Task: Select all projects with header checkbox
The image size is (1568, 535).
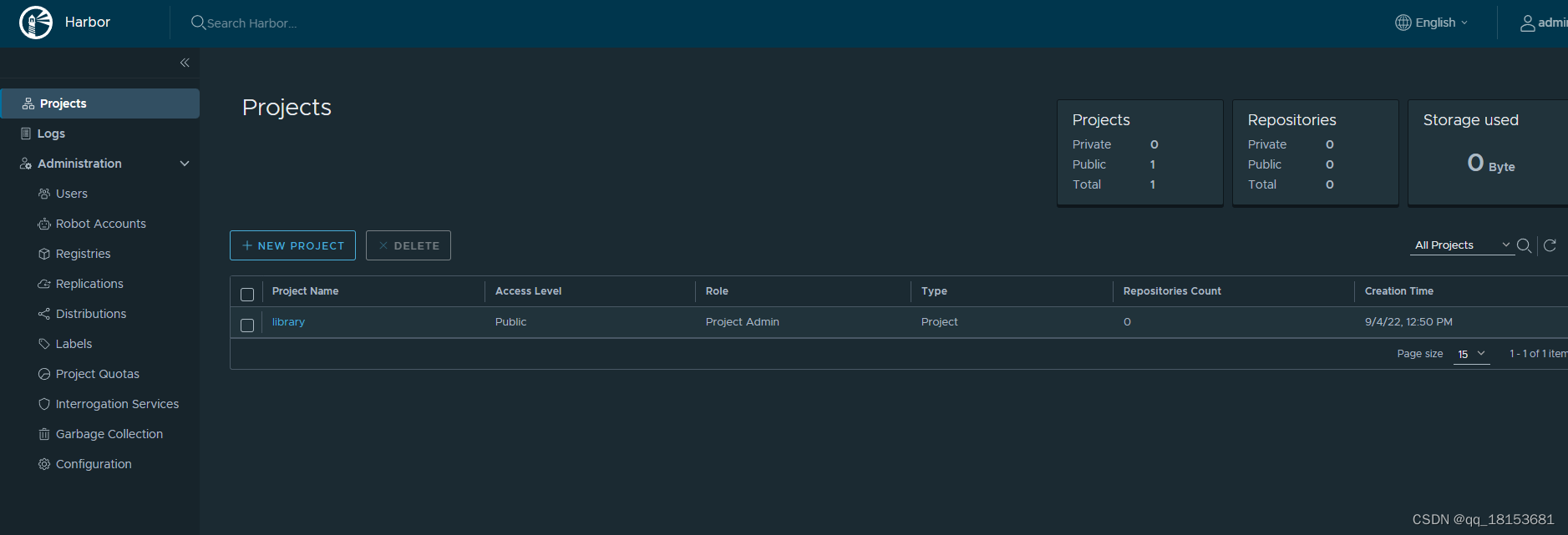Action: coord(247,295)
